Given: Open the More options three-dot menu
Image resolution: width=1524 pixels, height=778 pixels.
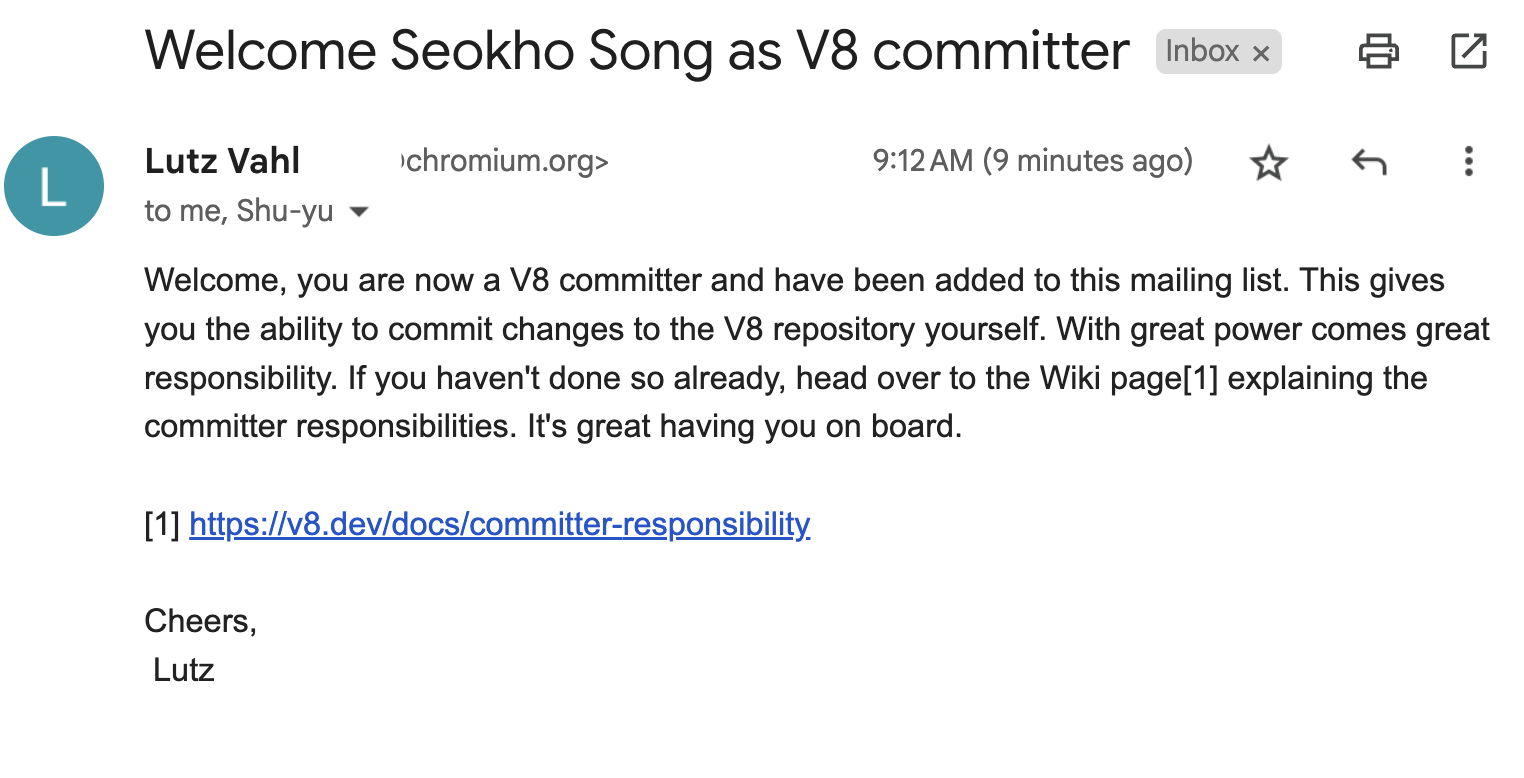Looking at the screenshot, I should tap(1468, 161).
